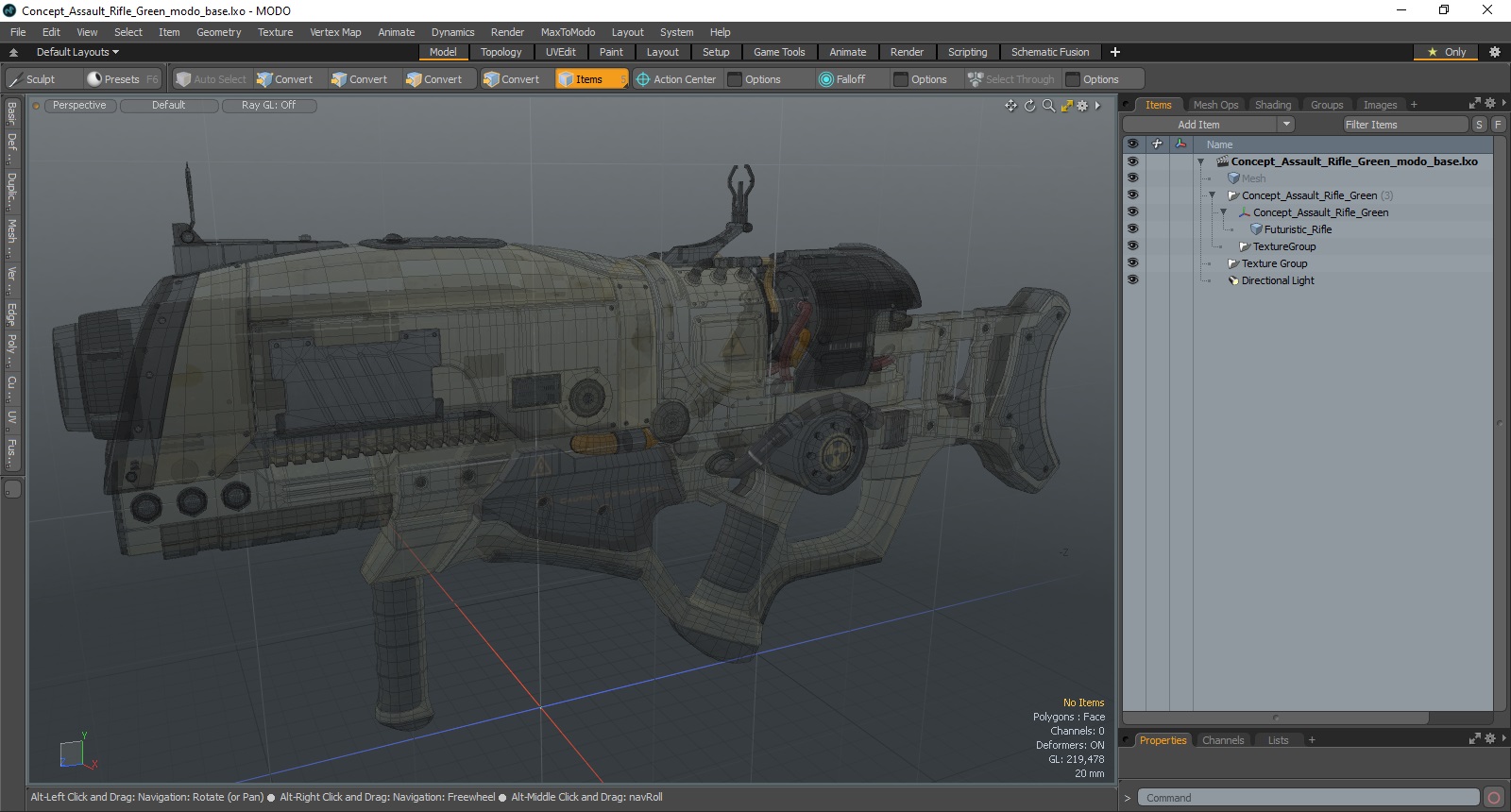The image size is (1511, 812).
Task: Open the Add Item dropdown arrow
Action: pyautogui.click(x=1285, y=124)
